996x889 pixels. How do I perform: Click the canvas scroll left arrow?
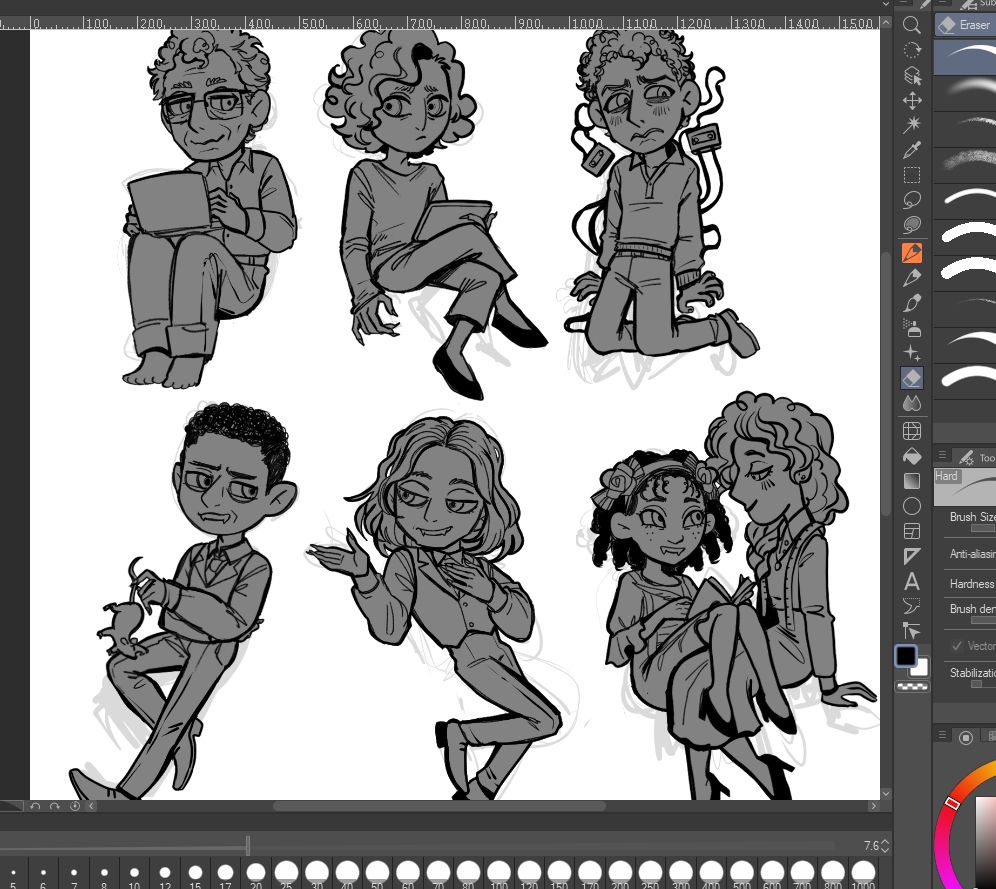[91, 806]
